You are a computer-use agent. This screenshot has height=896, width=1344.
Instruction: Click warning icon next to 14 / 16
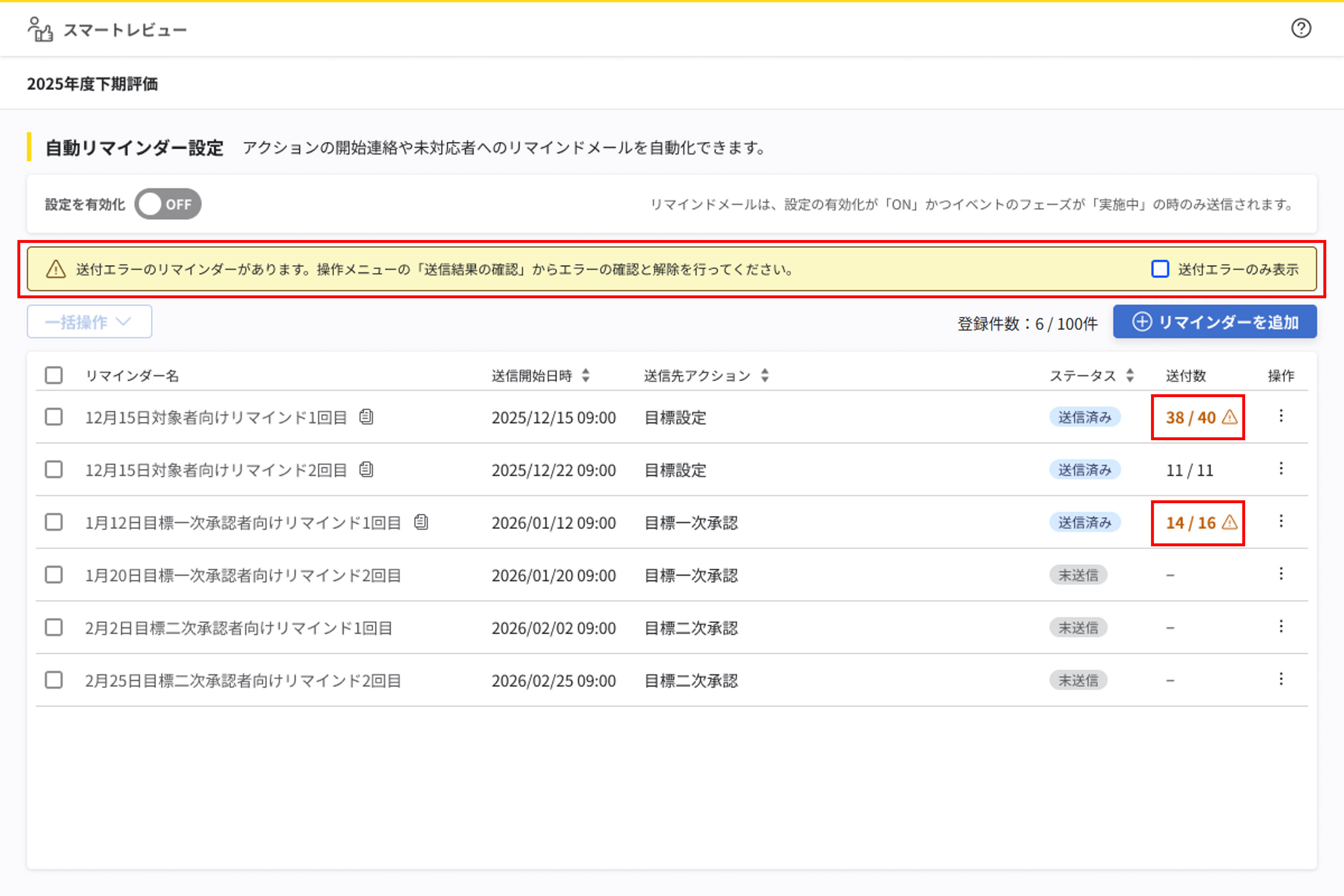[x=1229, y=522]
